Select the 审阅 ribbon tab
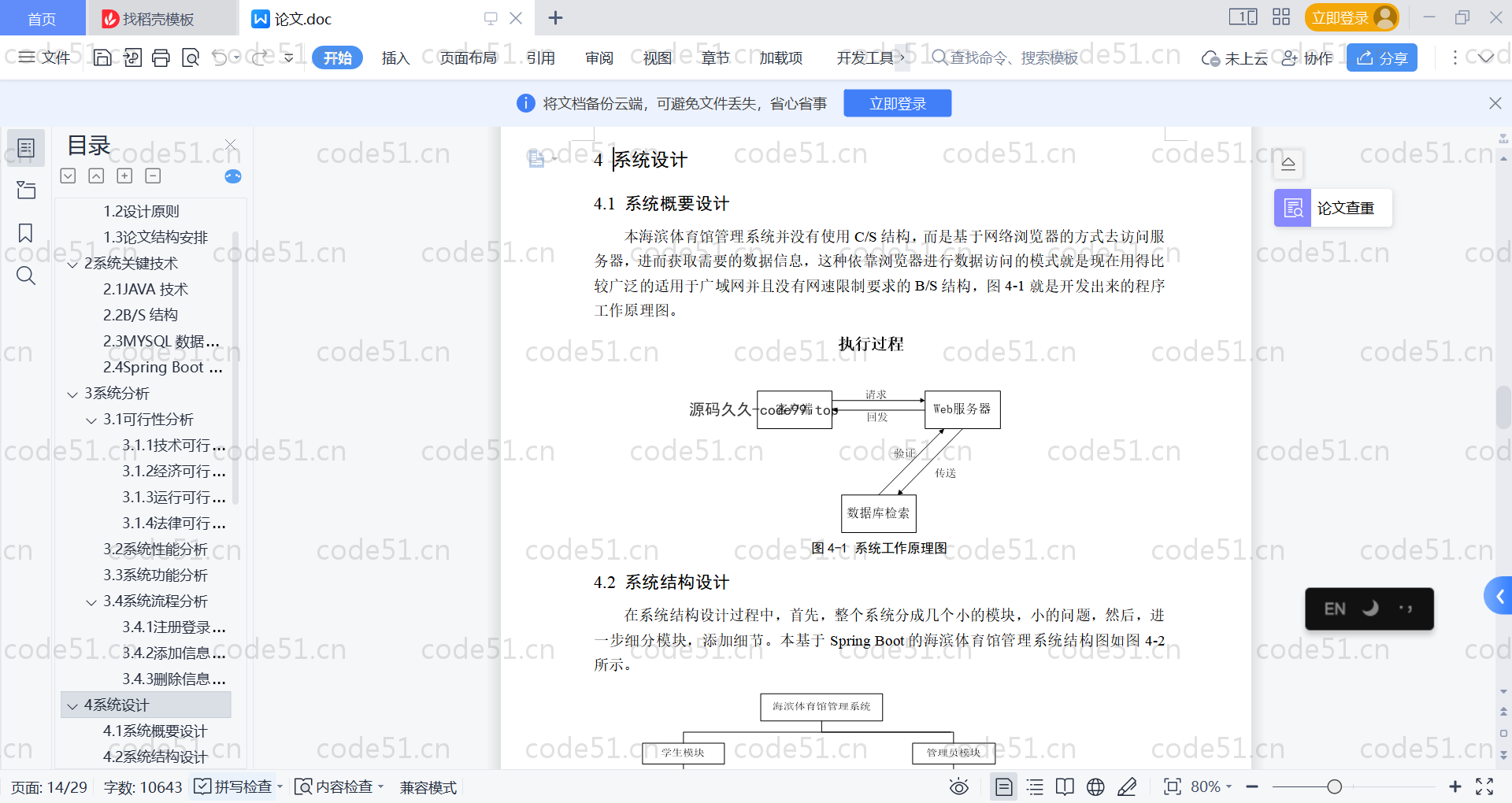The height and width of the screenshot is (803, 1512). [x=599, y=57]
